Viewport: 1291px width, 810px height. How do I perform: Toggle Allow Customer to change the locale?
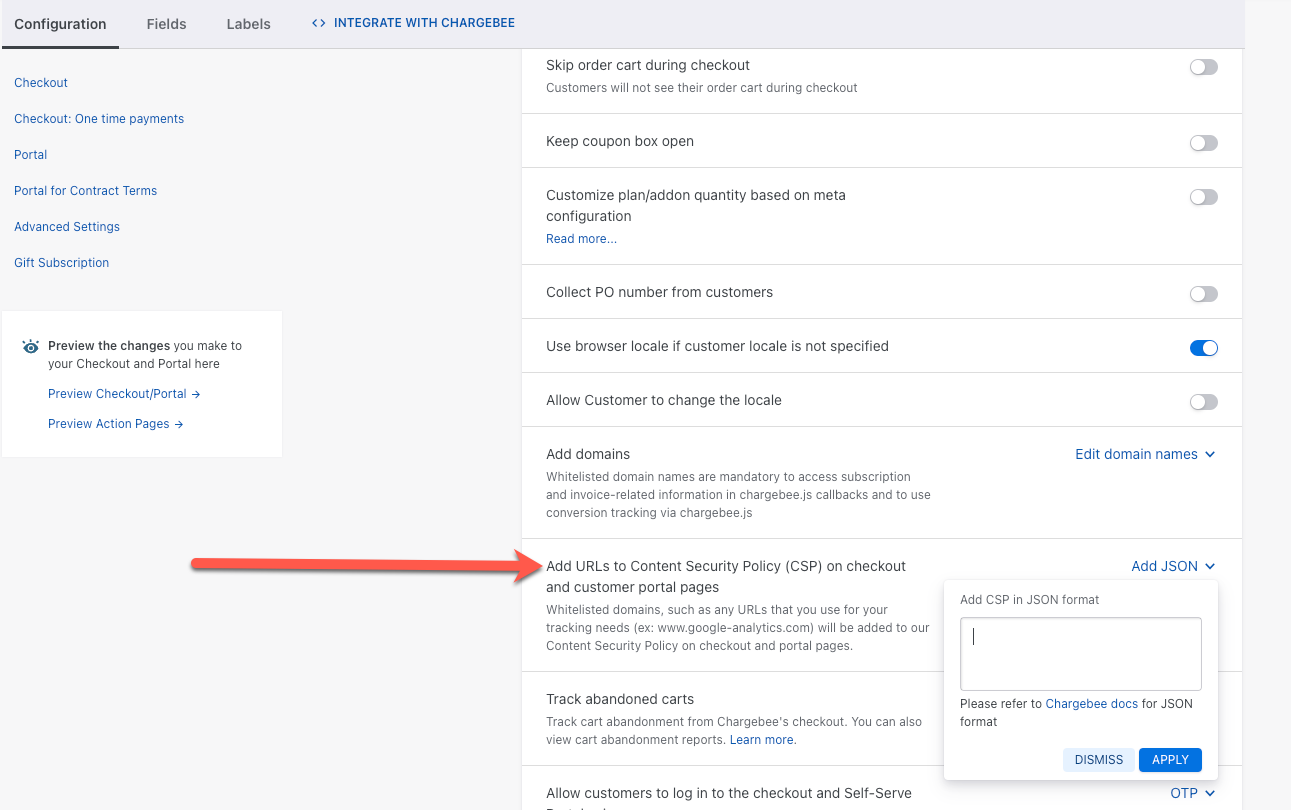coord(1203,402)
